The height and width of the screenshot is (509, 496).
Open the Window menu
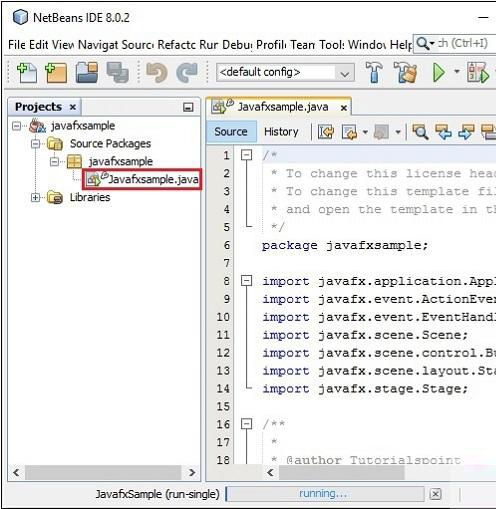pyautogui.click(x=367, y=44)
